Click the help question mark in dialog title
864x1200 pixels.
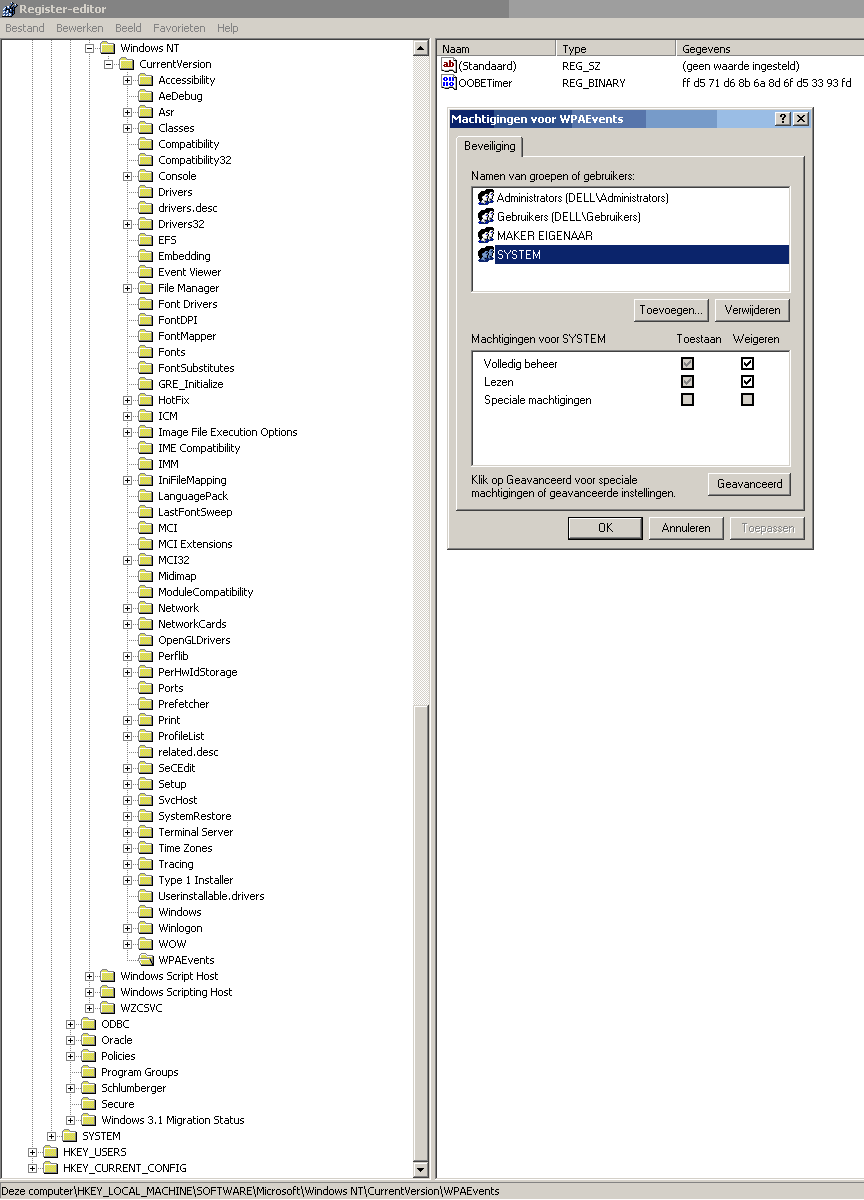point(783,119)
